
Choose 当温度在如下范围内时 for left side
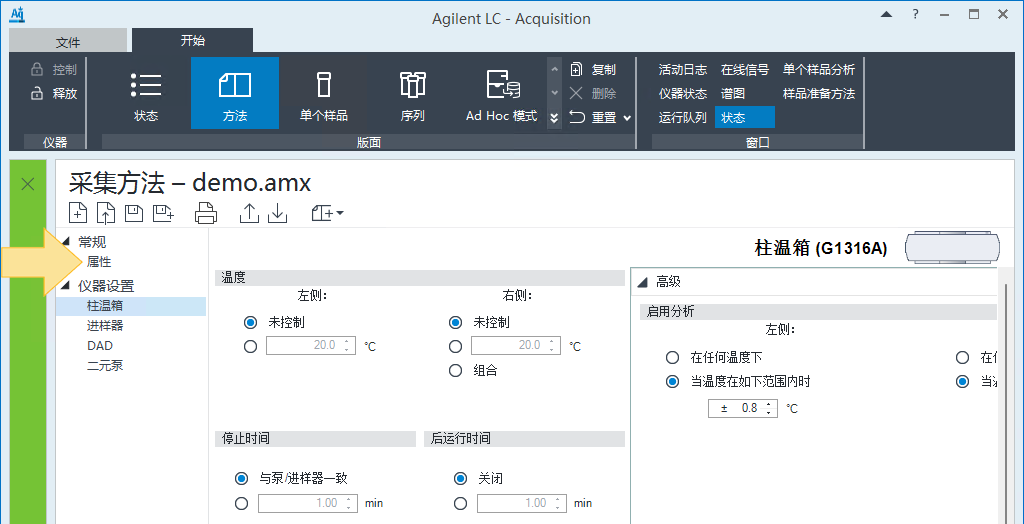(672, 382)
